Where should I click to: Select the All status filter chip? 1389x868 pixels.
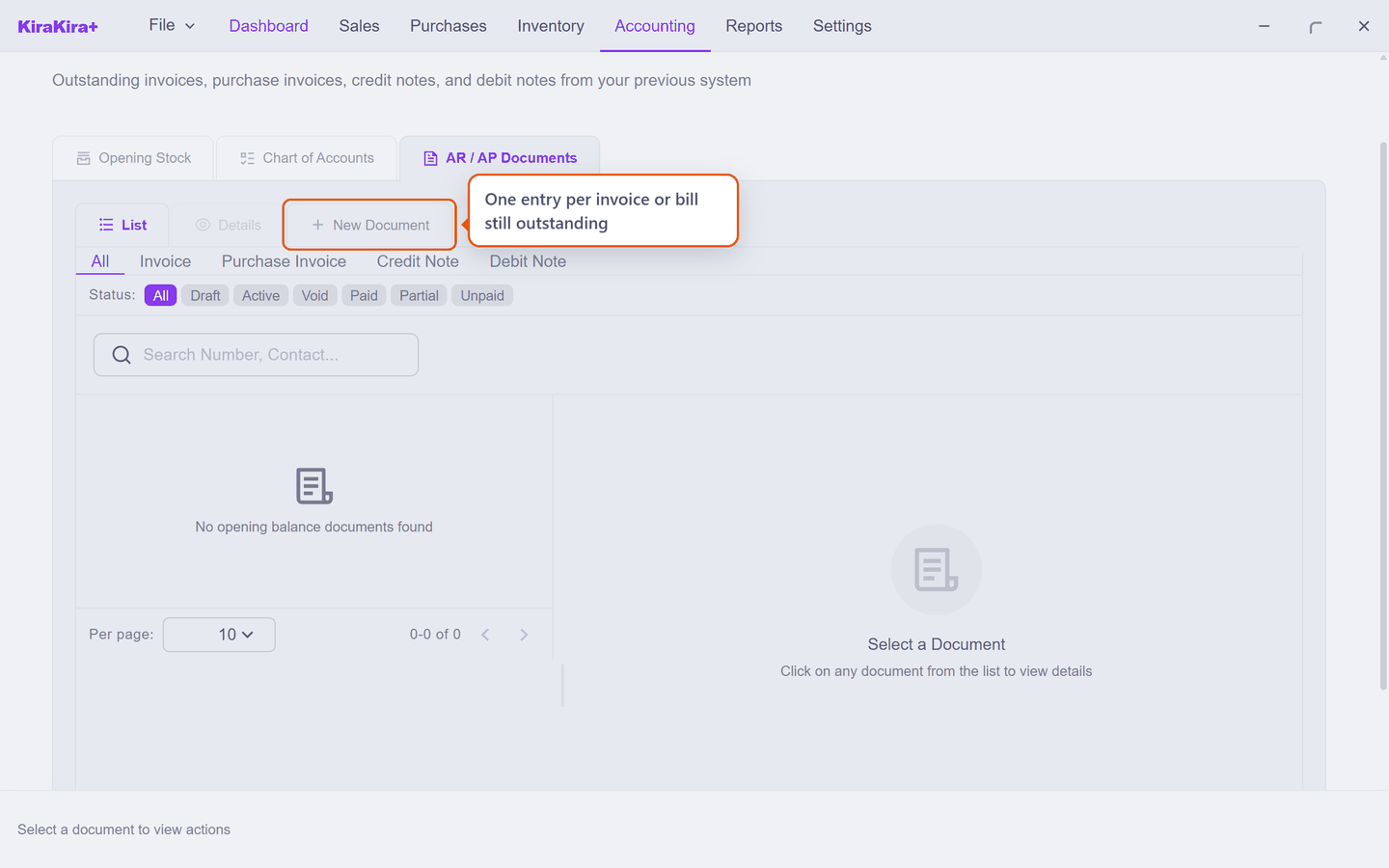pos(160,295)
